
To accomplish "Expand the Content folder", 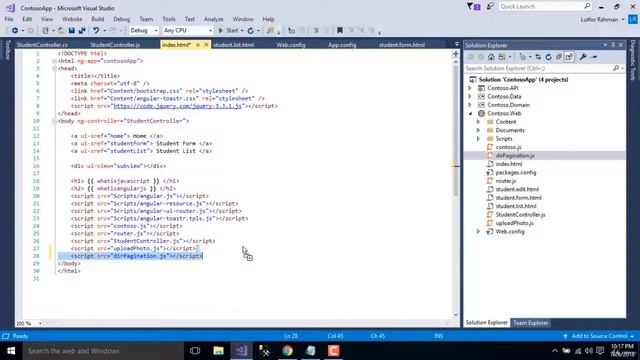I will pos(478,122).
